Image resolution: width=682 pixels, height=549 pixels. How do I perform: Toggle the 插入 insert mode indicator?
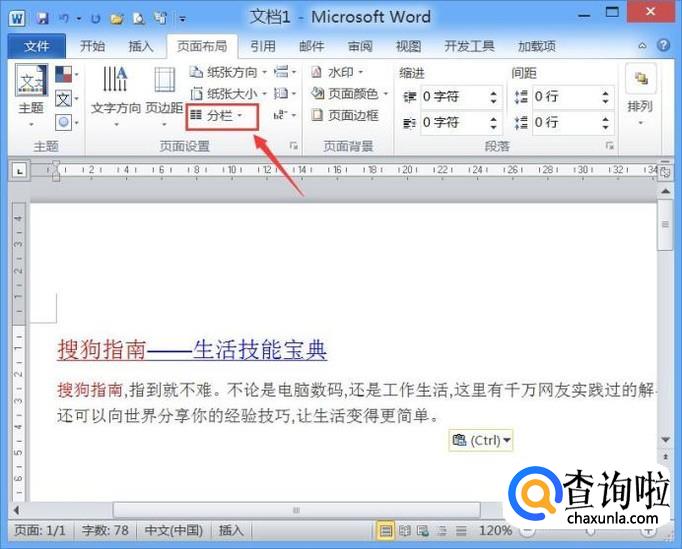click(x=231, y=530)
